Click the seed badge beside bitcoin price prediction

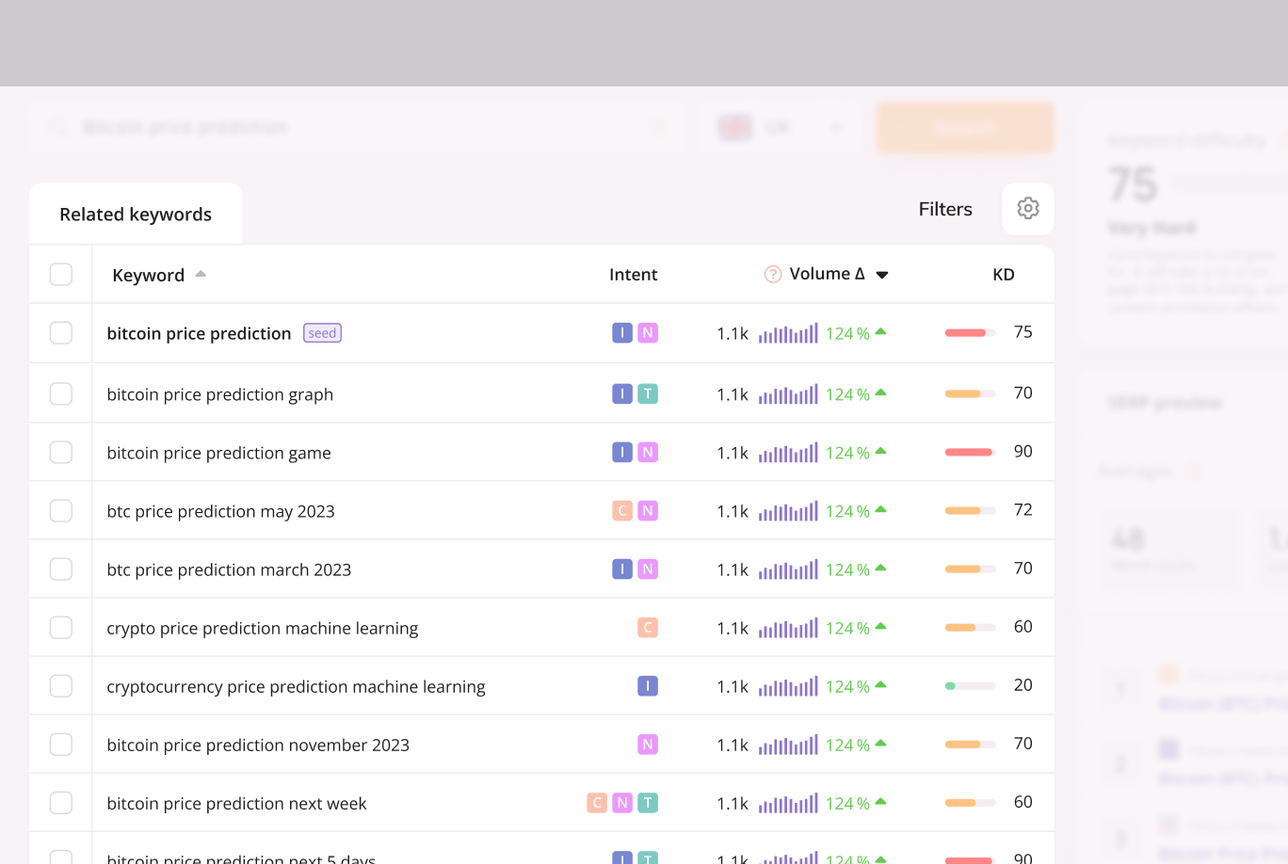click(322, 333)
